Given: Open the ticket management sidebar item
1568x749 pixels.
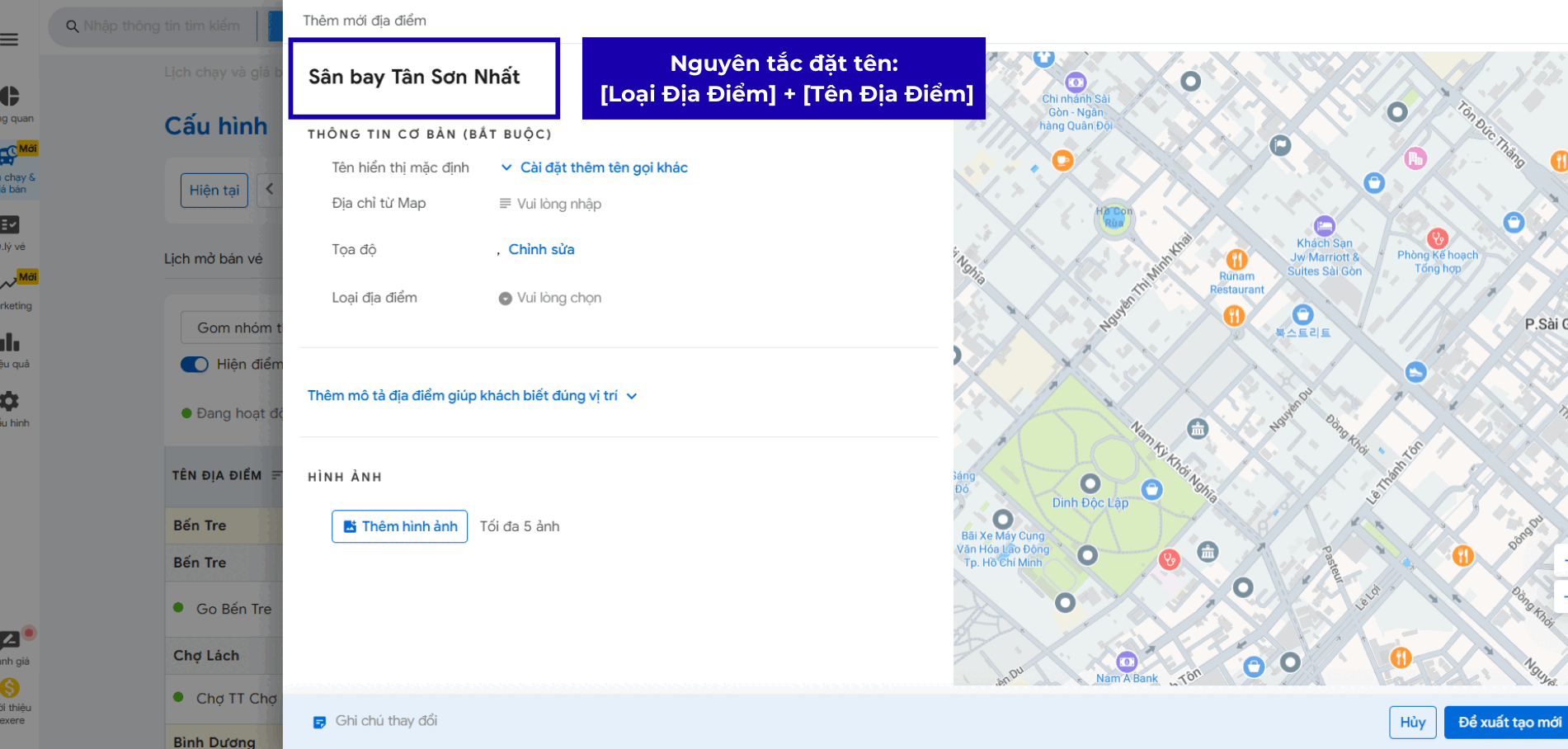Looking at the screenshot, I should (x=10, y=225).
